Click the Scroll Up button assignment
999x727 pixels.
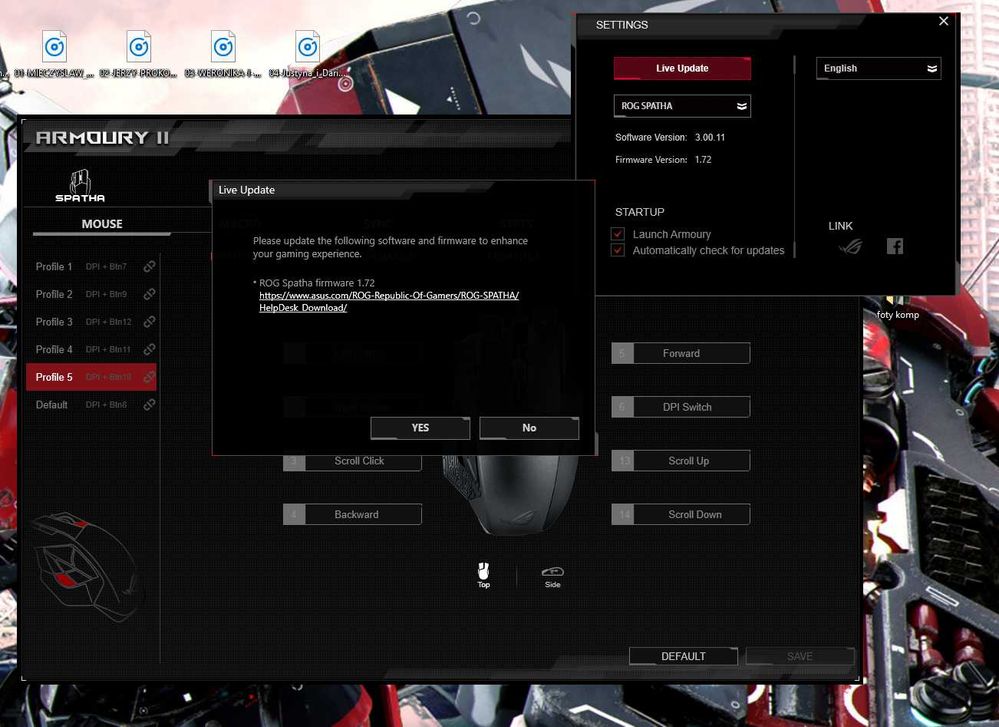tap(680, 461)
